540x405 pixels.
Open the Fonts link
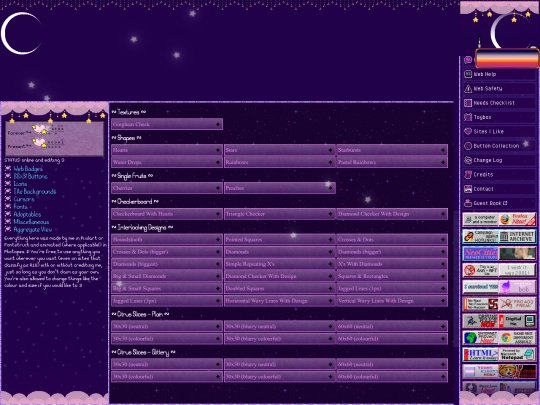pos(20,207)
